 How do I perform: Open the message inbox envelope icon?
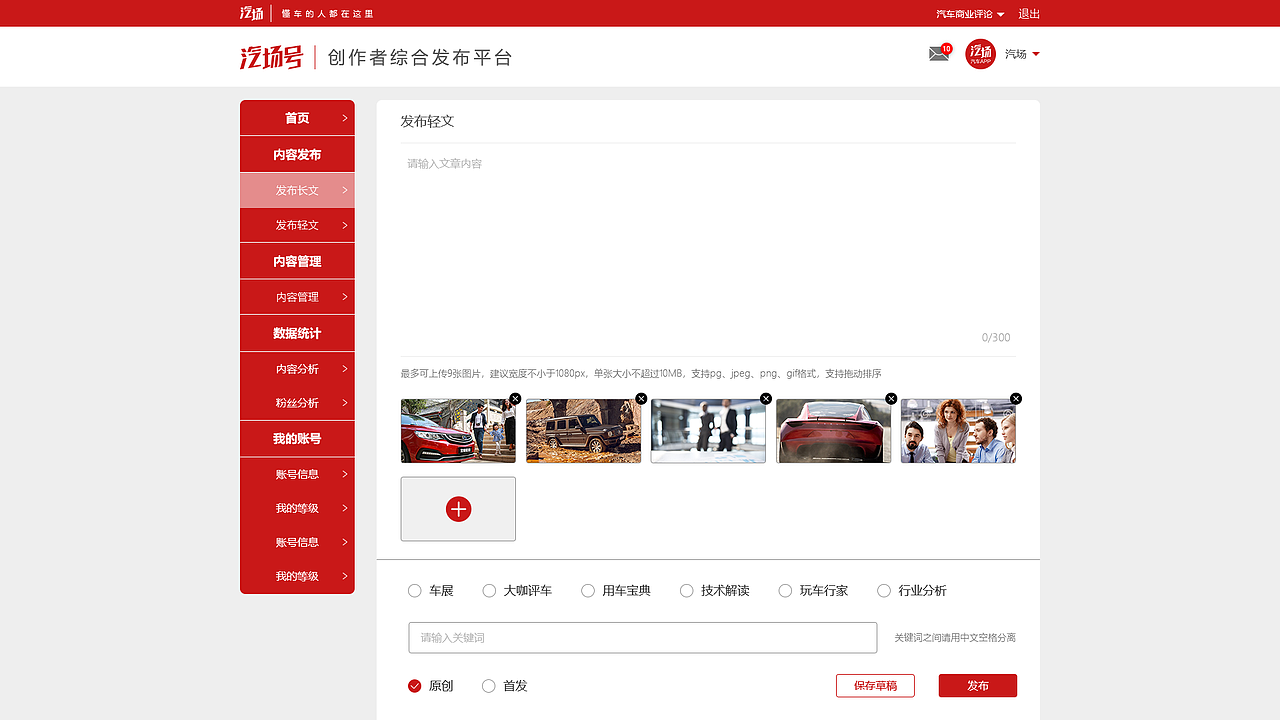pyautogui.click(x=937, y=54)
